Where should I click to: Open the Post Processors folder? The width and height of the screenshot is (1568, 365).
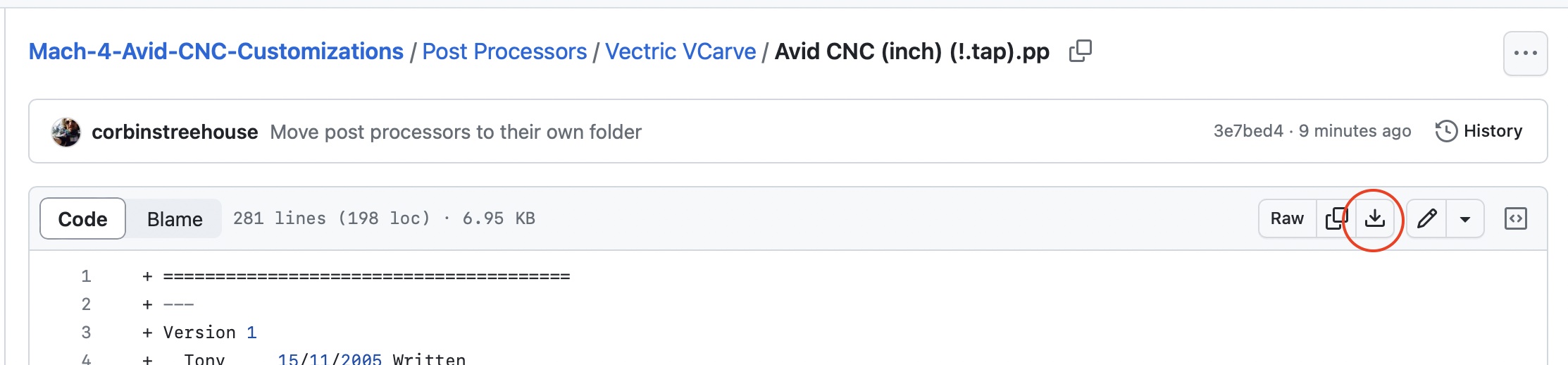coord(504,51)
